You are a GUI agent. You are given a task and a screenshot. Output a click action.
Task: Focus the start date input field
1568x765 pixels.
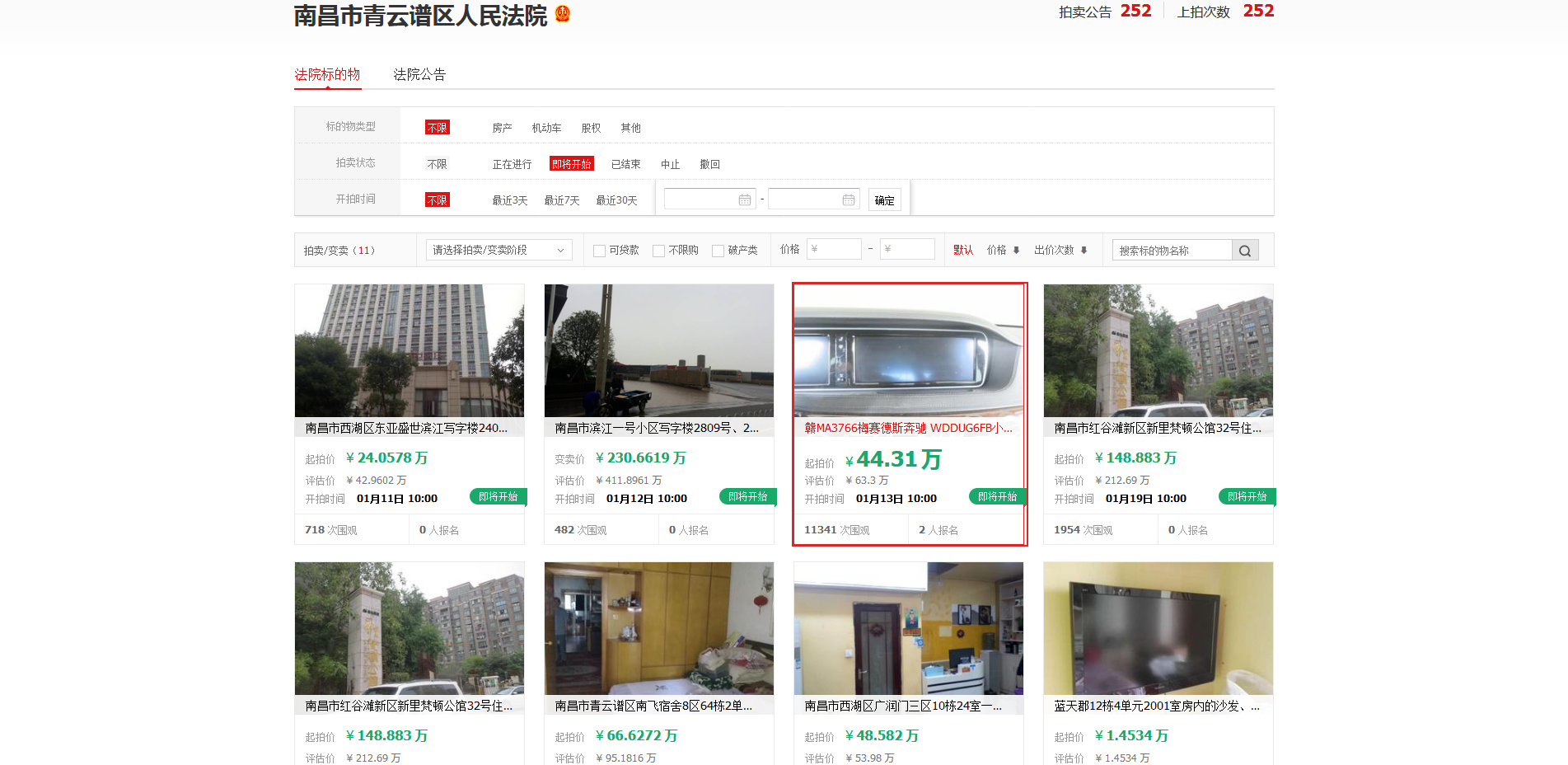pyautogui.click(x=709, y=199)
